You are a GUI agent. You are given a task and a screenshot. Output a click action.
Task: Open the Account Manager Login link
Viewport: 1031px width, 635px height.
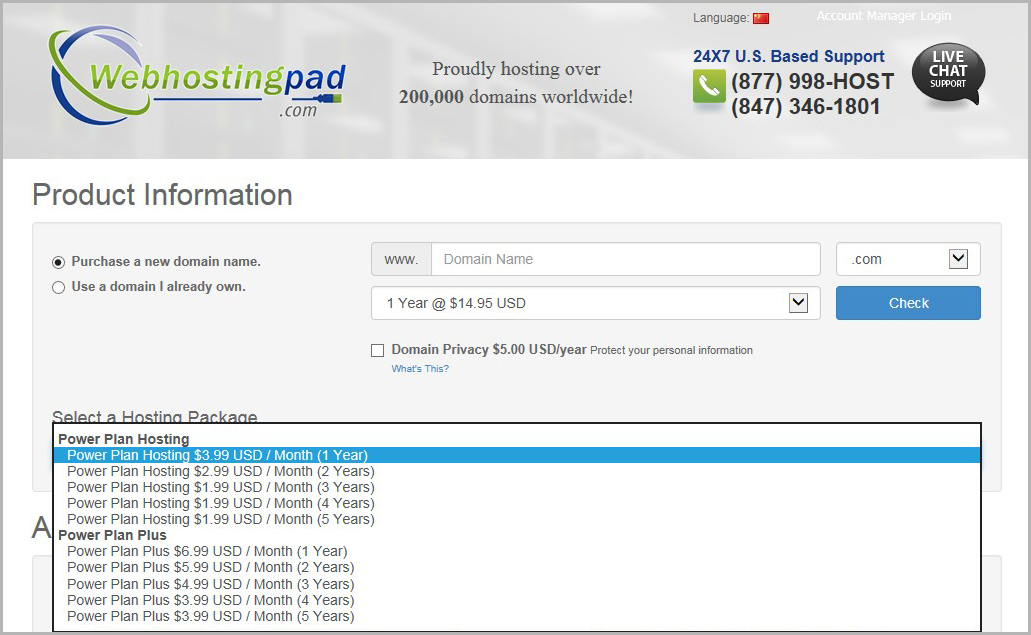coord(883,16)
